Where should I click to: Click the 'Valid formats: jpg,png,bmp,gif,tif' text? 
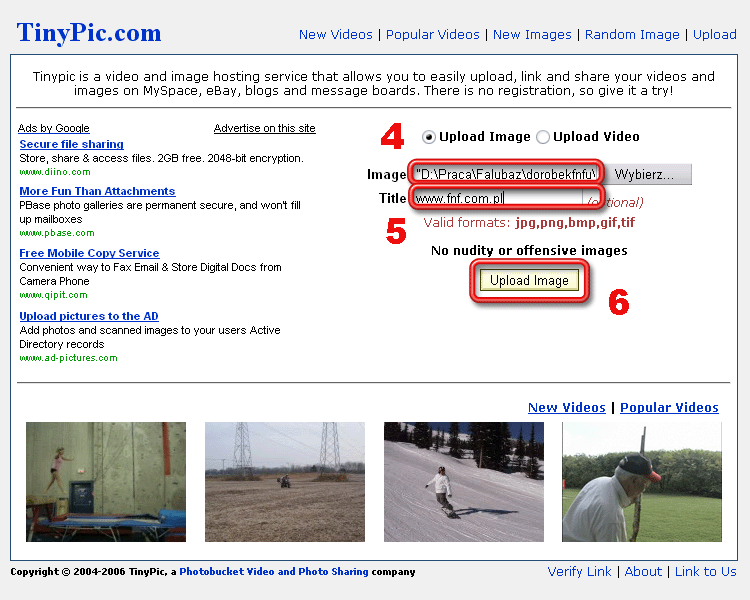point(529,223)
